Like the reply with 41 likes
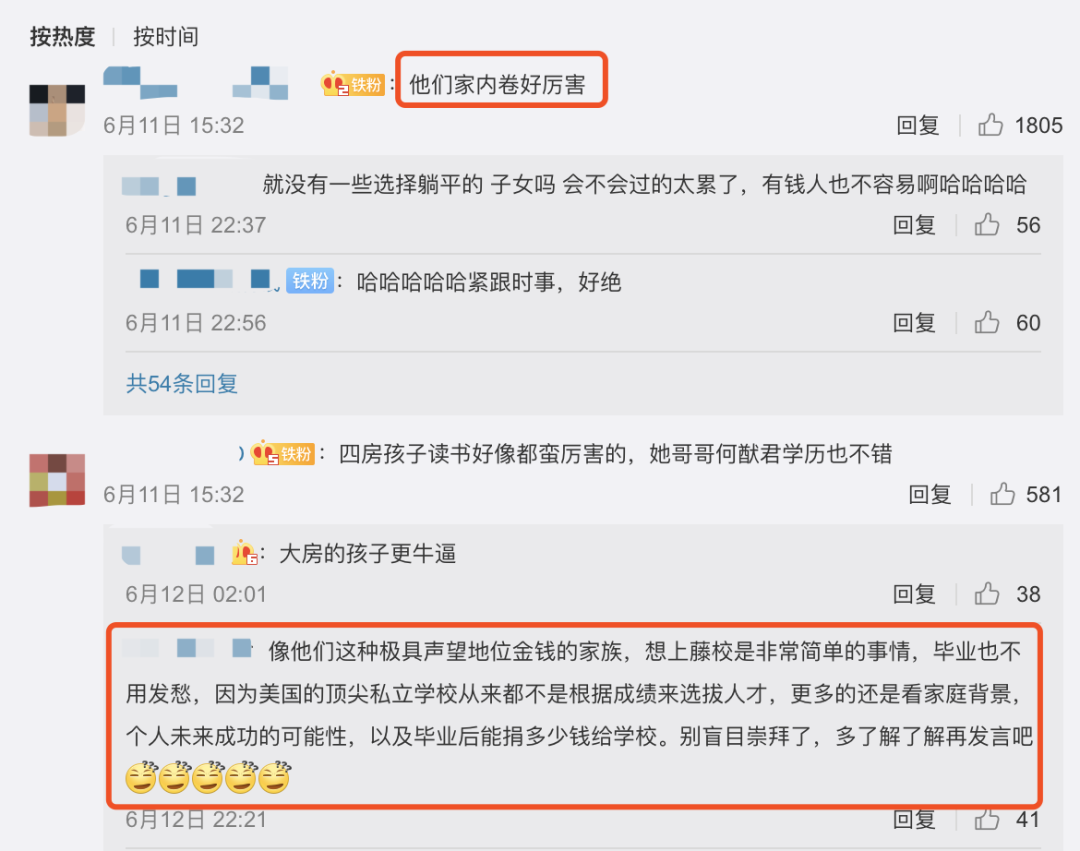The width and height of the screenshot is (1080, 851). (987, 819)
